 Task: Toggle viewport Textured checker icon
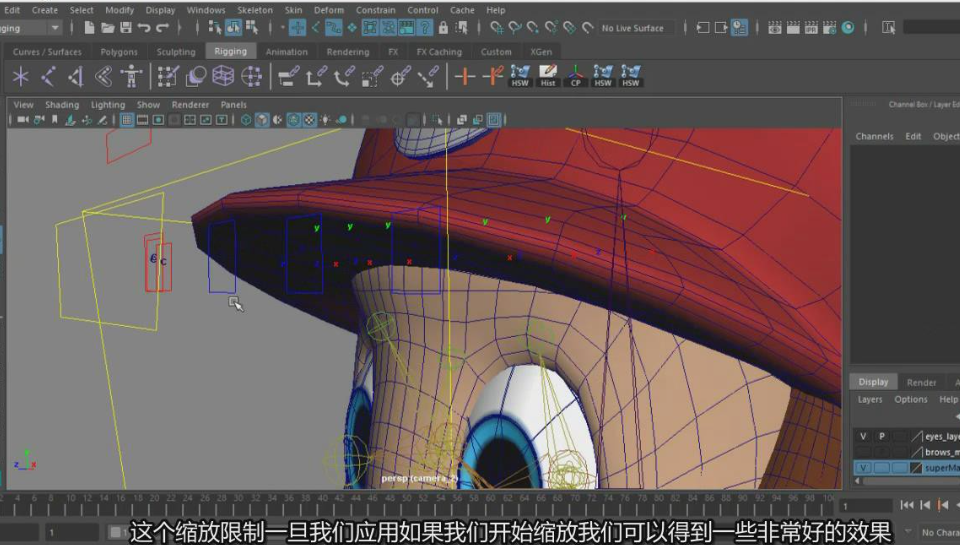(x=310, y=120)
